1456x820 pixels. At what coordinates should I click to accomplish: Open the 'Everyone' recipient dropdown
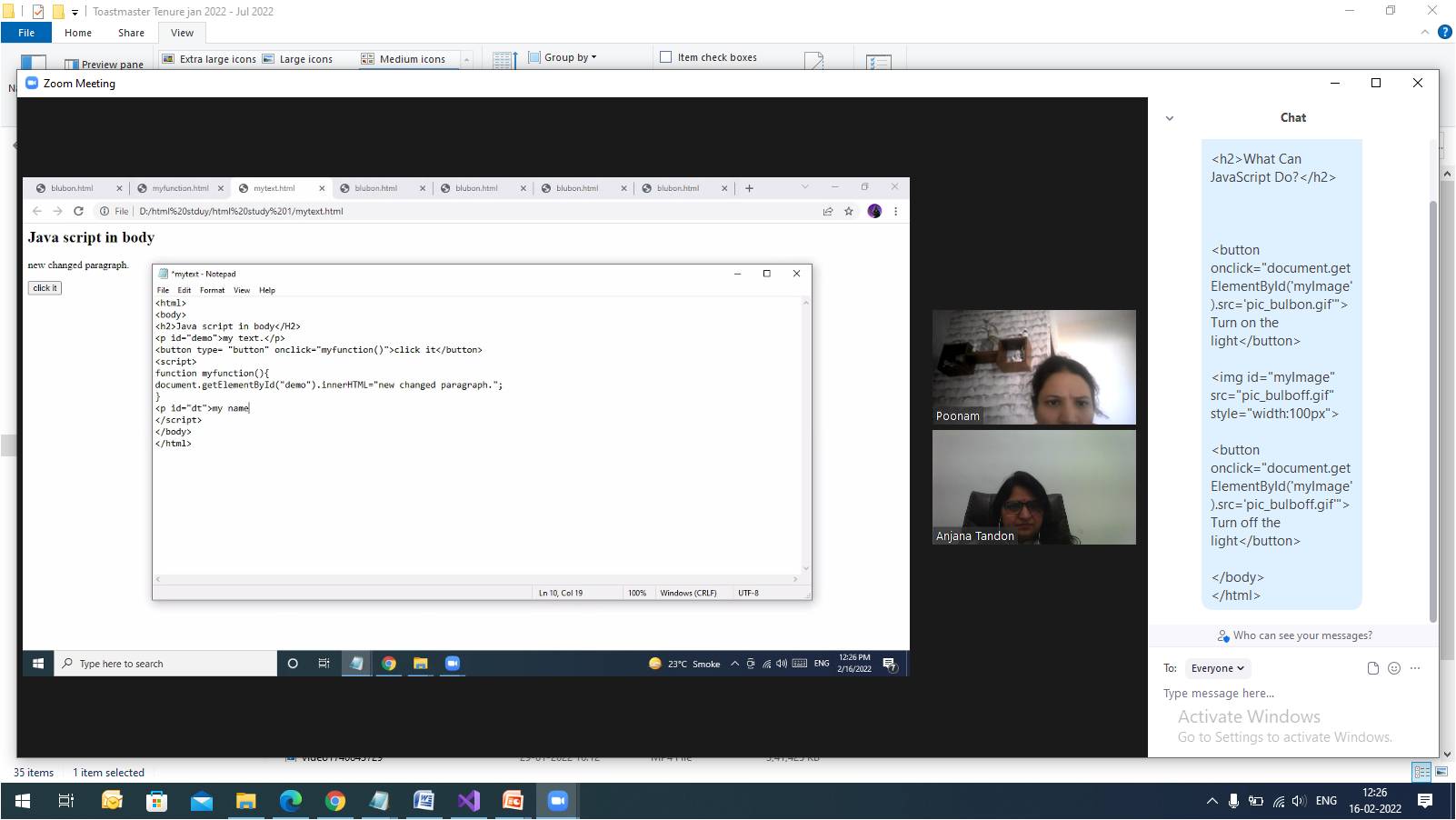(1217, 668)
